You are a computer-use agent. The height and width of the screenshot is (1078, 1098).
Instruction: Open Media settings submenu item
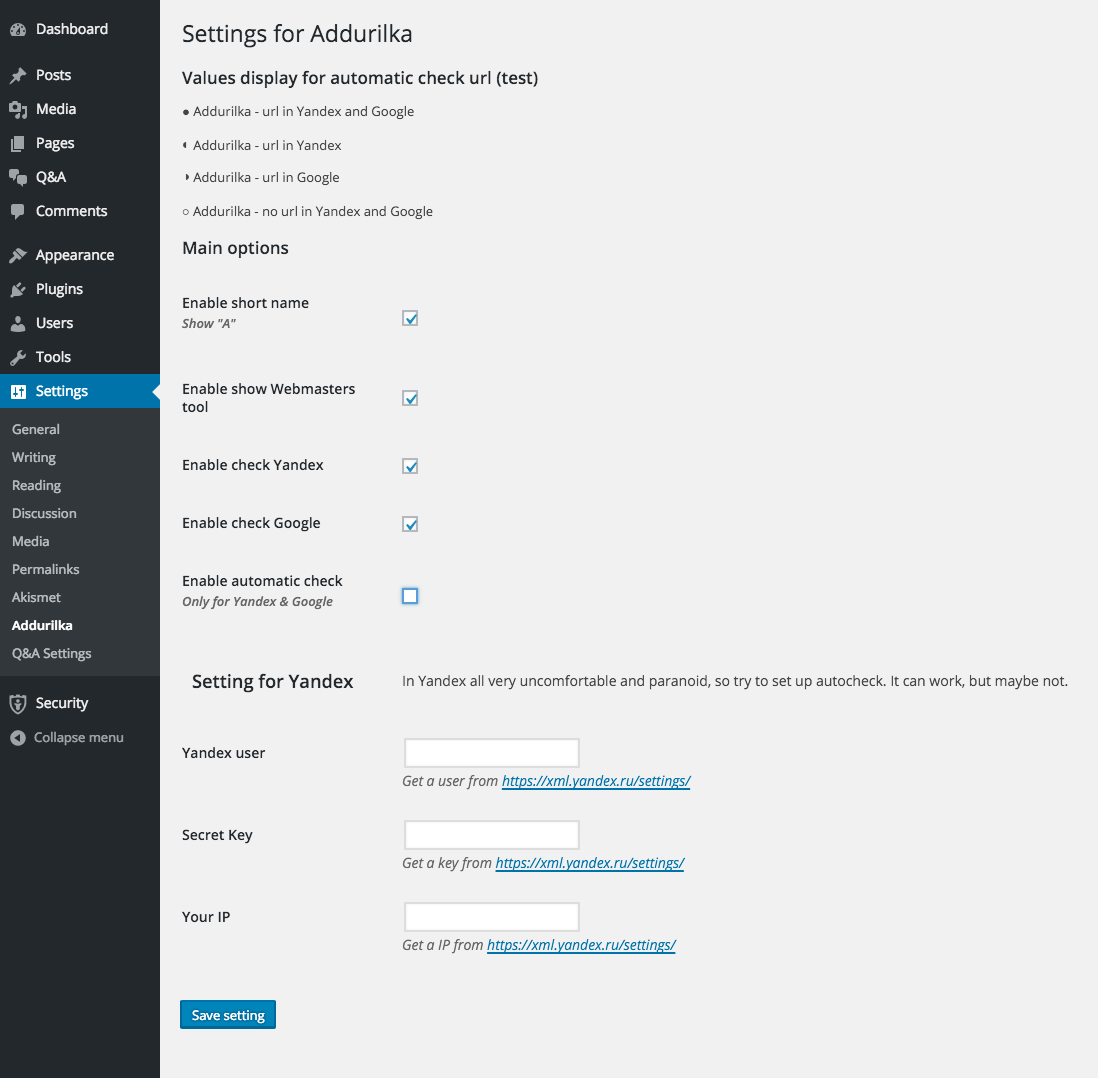point(31,541)
